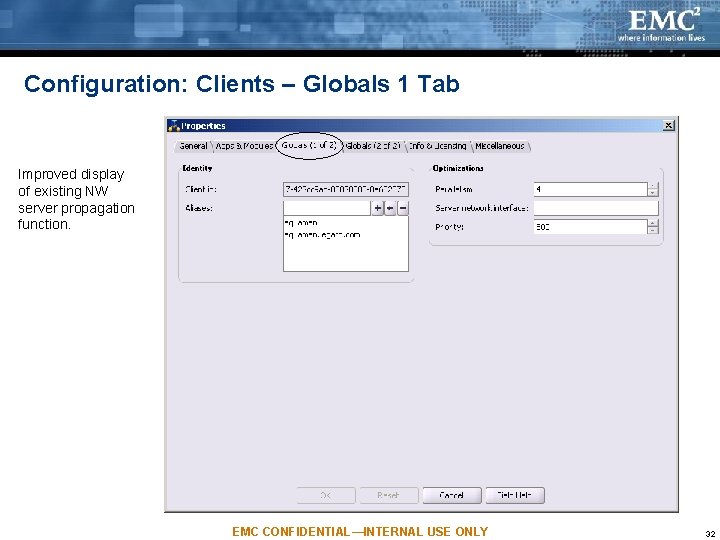720x540 pixels.
Task: Click the Reset button
Action: pos(388,495)
